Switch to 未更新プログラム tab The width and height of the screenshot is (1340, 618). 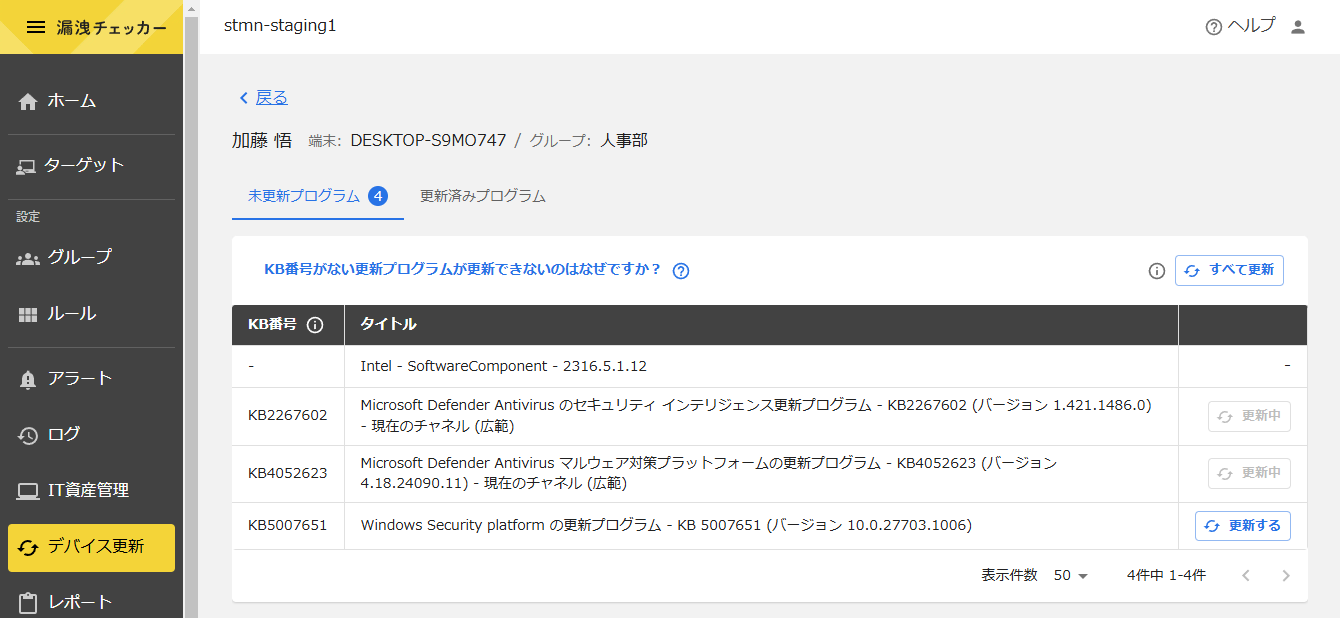click(x=318, y=196)
